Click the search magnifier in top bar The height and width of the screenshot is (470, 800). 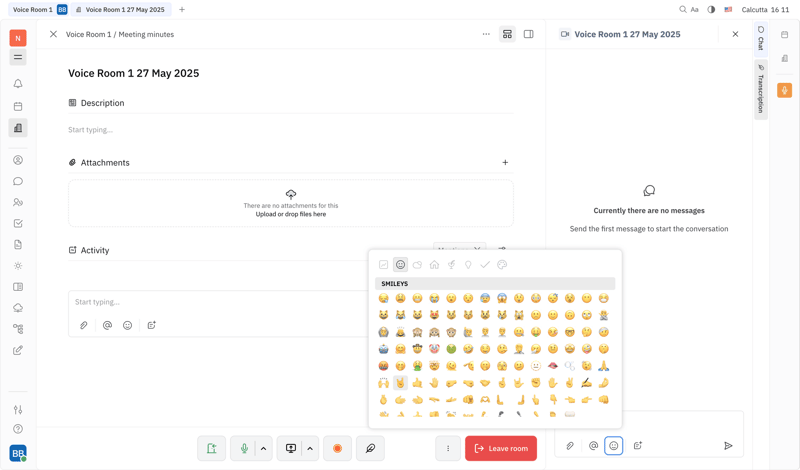point(683,9)
